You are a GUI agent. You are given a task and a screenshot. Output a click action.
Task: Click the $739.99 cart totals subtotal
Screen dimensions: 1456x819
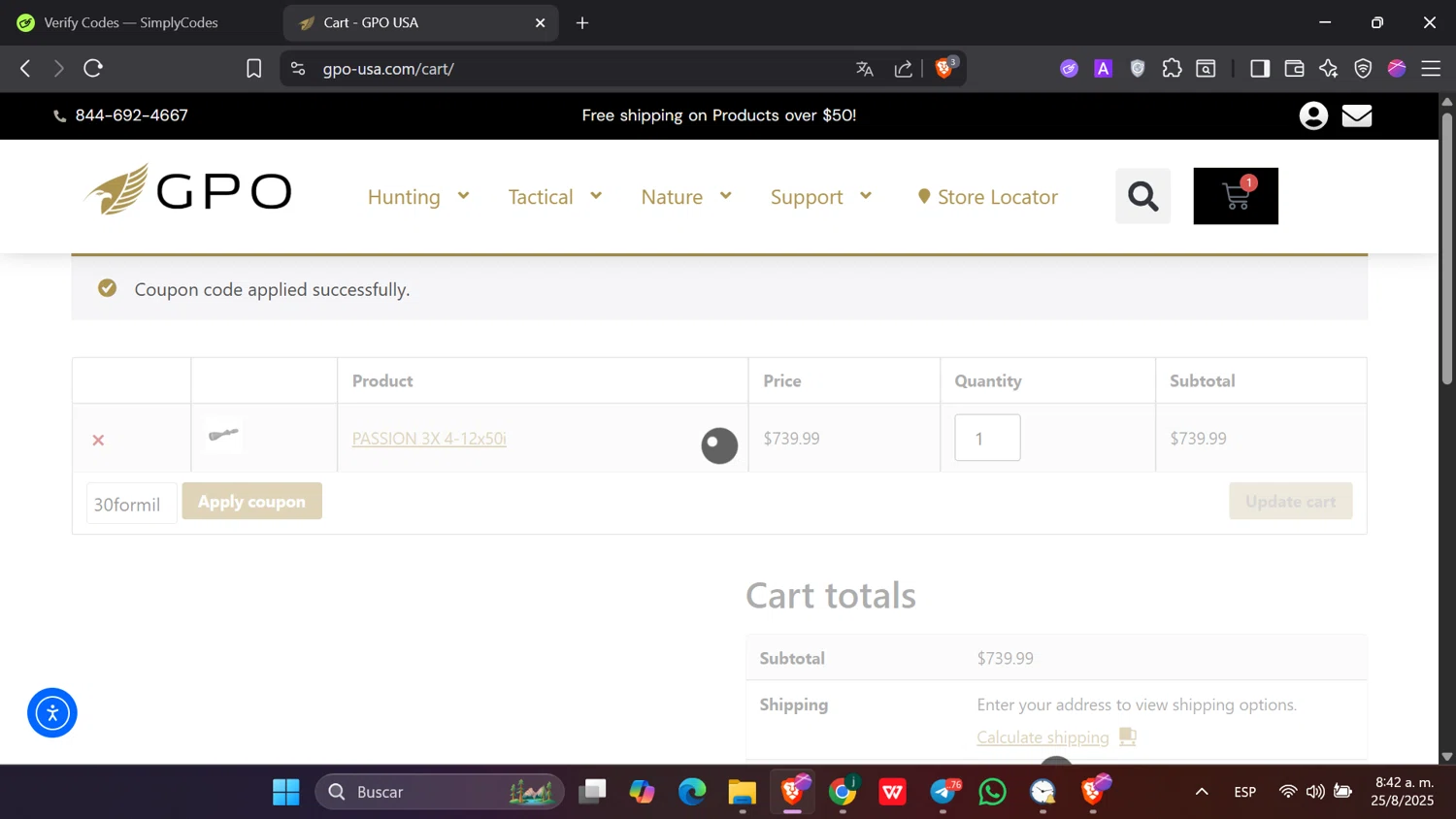tap(1005, 658)
